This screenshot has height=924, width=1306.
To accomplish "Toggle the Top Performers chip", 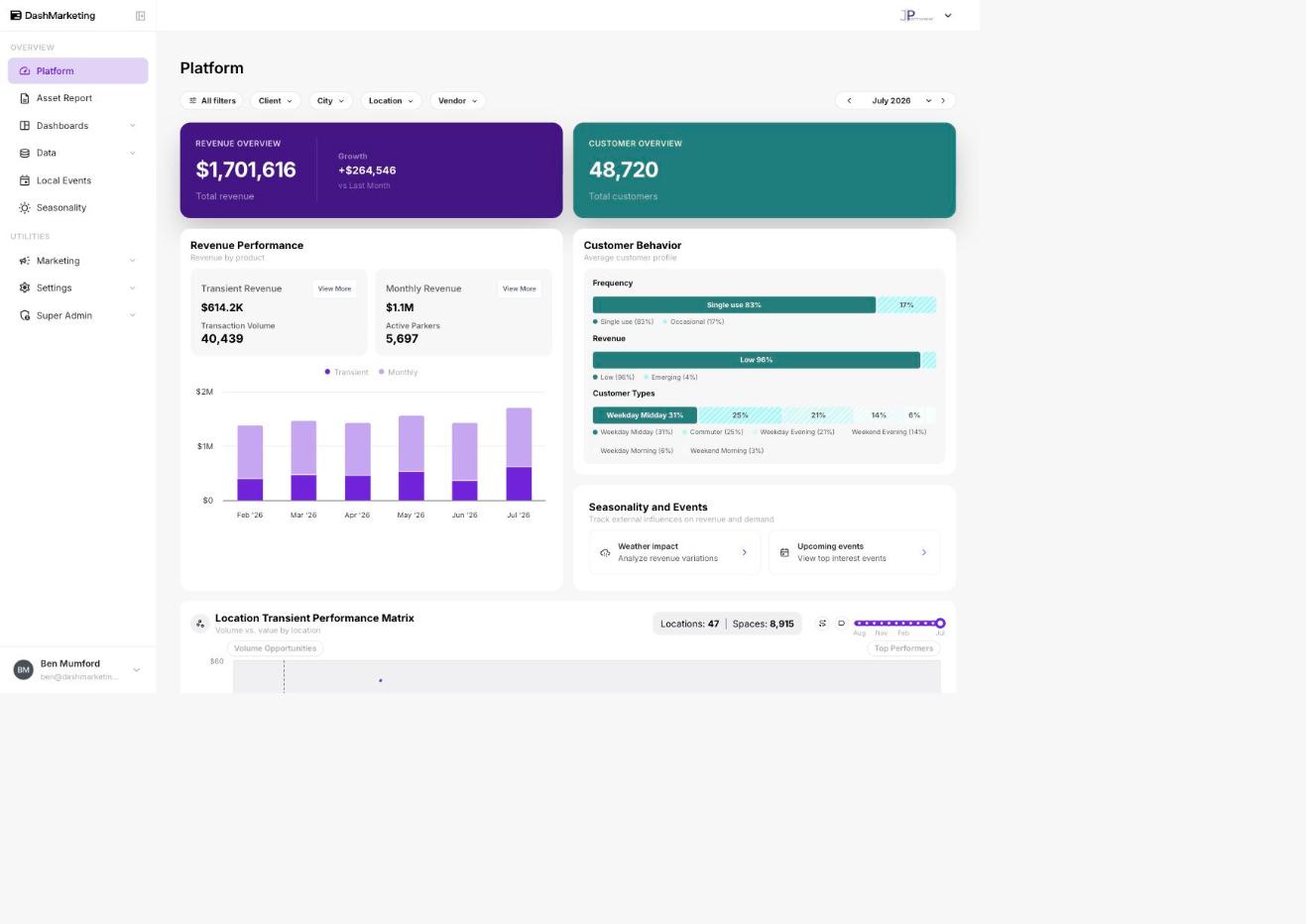I will coord(903,648).
